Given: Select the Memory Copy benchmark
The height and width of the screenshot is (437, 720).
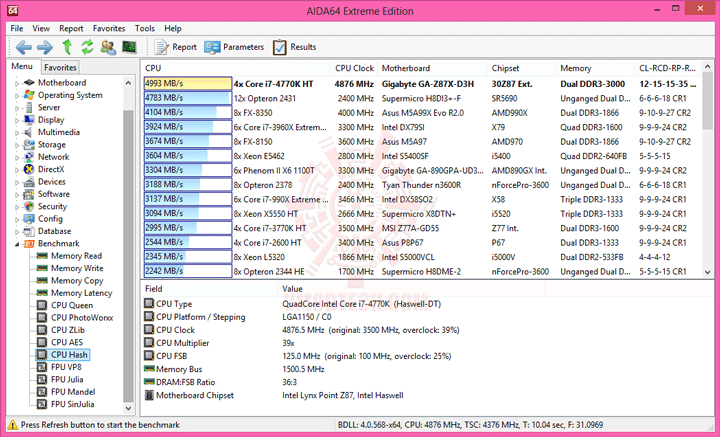Looking at the screenshot, I should pyautogui.click(x=77, y=280).
